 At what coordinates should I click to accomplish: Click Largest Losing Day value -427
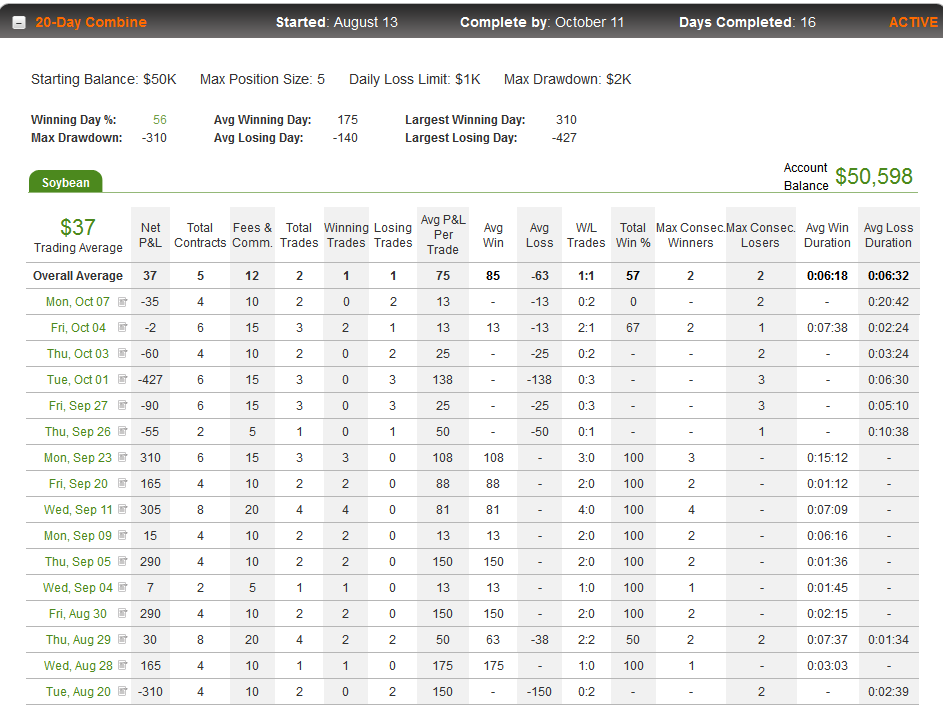click(564, 138)
